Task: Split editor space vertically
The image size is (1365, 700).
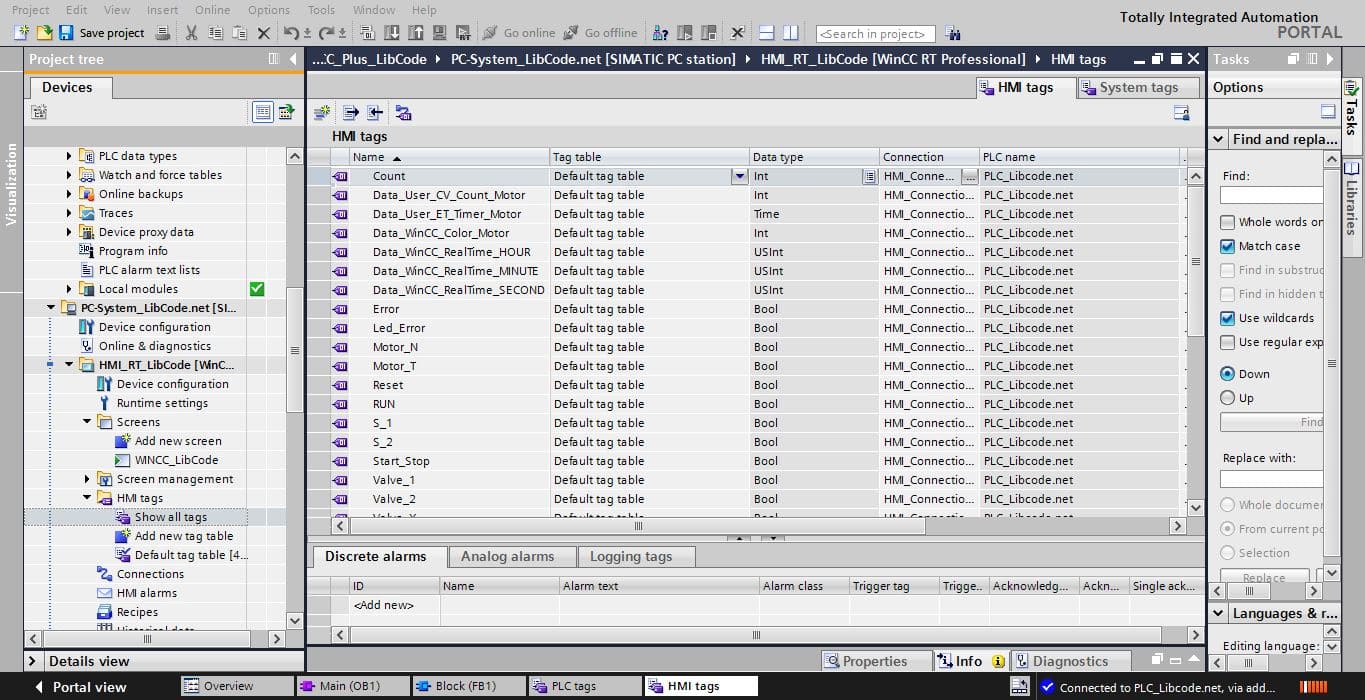Action: [790, 33]
